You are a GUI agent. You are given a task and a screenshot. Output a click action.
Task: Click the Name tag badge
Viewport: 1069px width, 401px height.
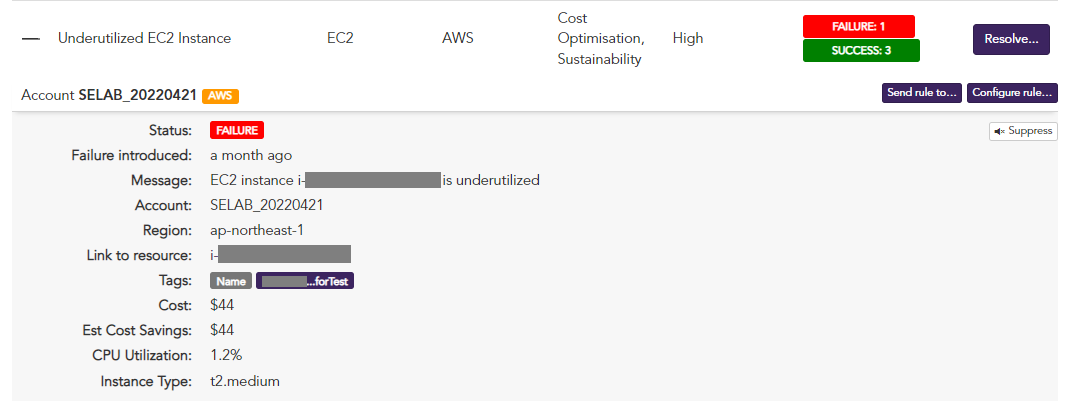click(231, 281)
